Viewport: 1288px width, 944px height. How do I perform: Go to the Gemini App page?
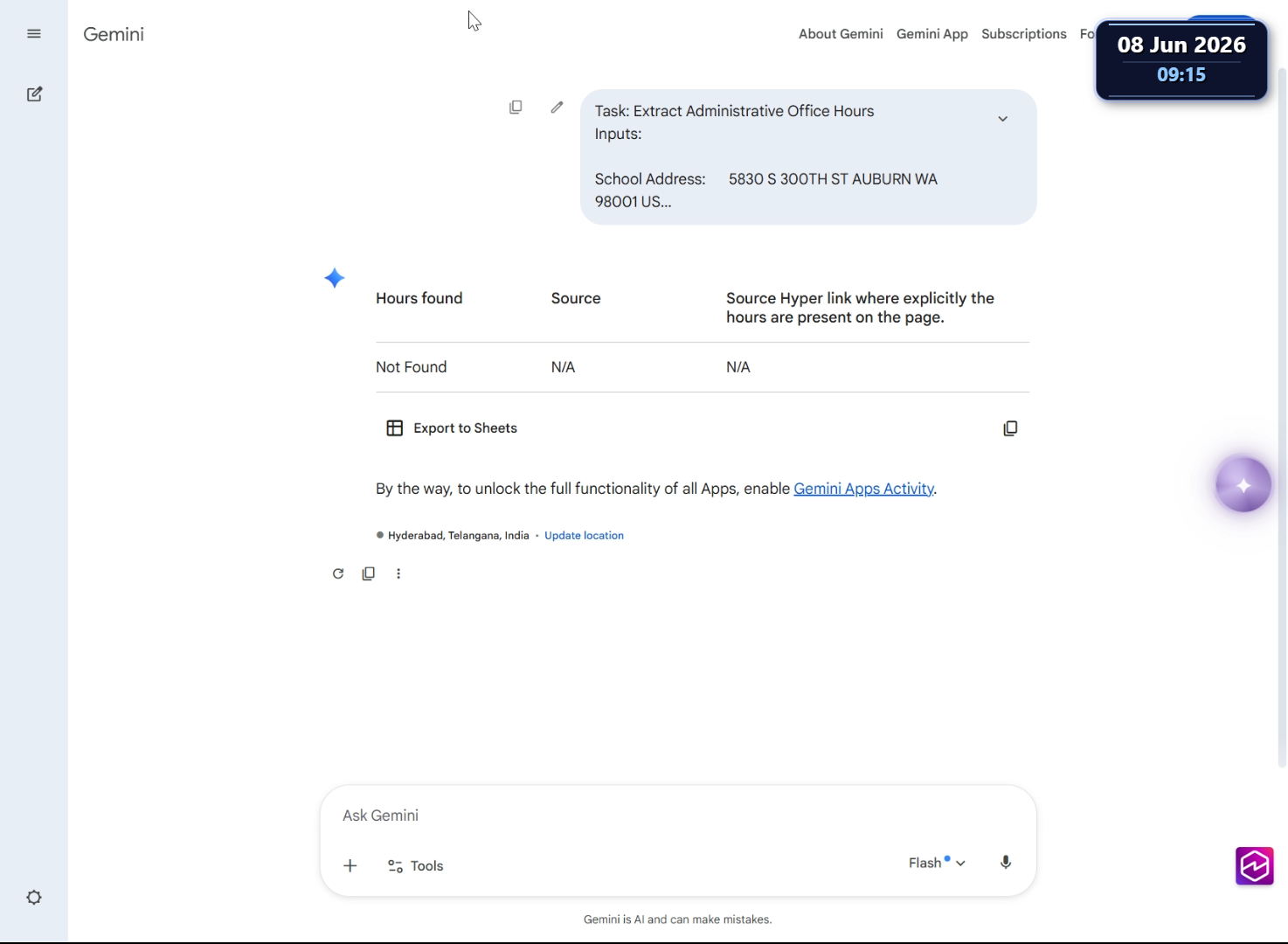click(x=932, y=34)
